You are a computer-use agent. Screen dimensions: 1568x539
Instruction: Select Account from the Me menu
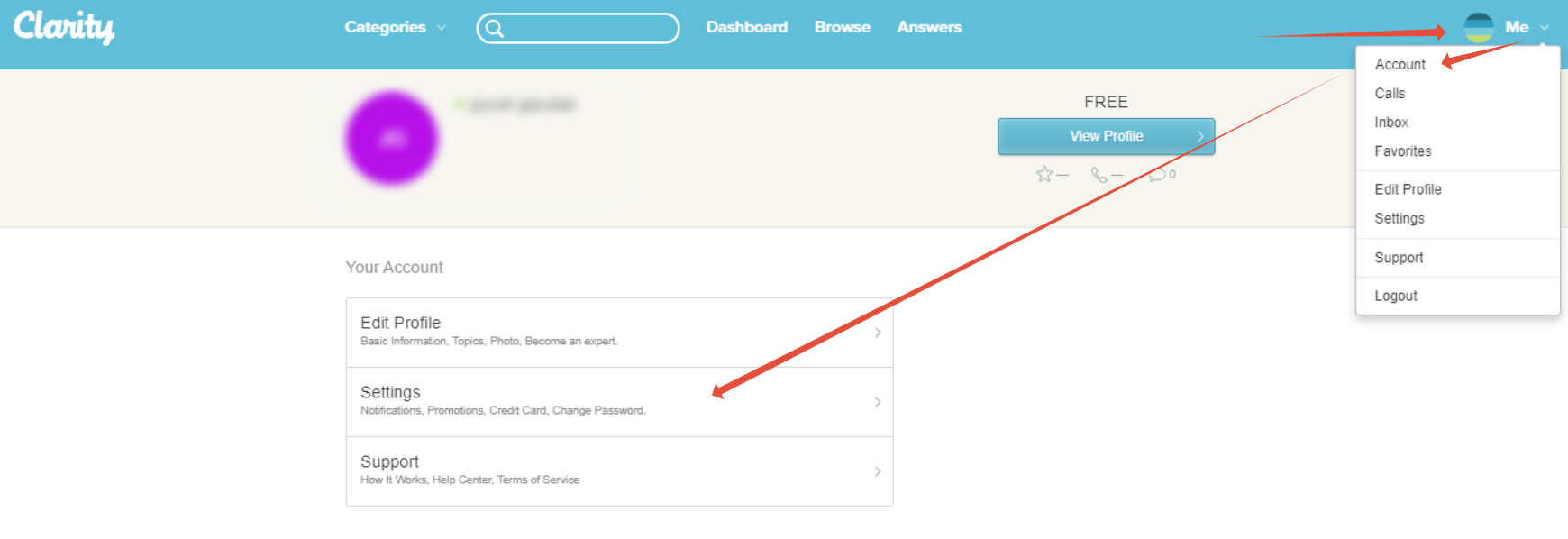(x=1400, y=65)
